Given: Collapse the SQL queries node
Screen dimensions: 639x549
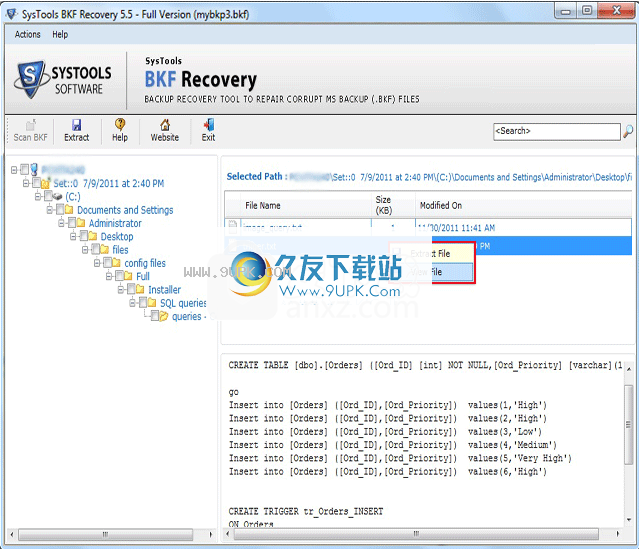Looking at the screenshot, I should pyautogui.click(x=132, y=303).
